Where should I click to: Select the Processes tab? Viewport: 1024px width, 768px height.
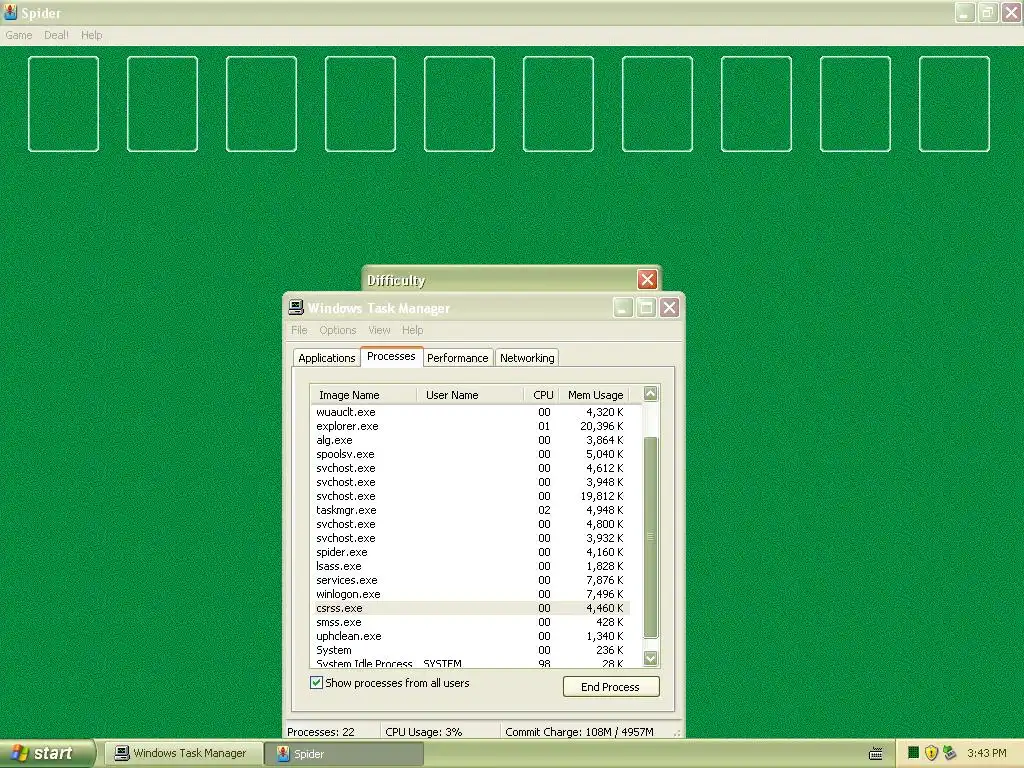tap(391, 357)
